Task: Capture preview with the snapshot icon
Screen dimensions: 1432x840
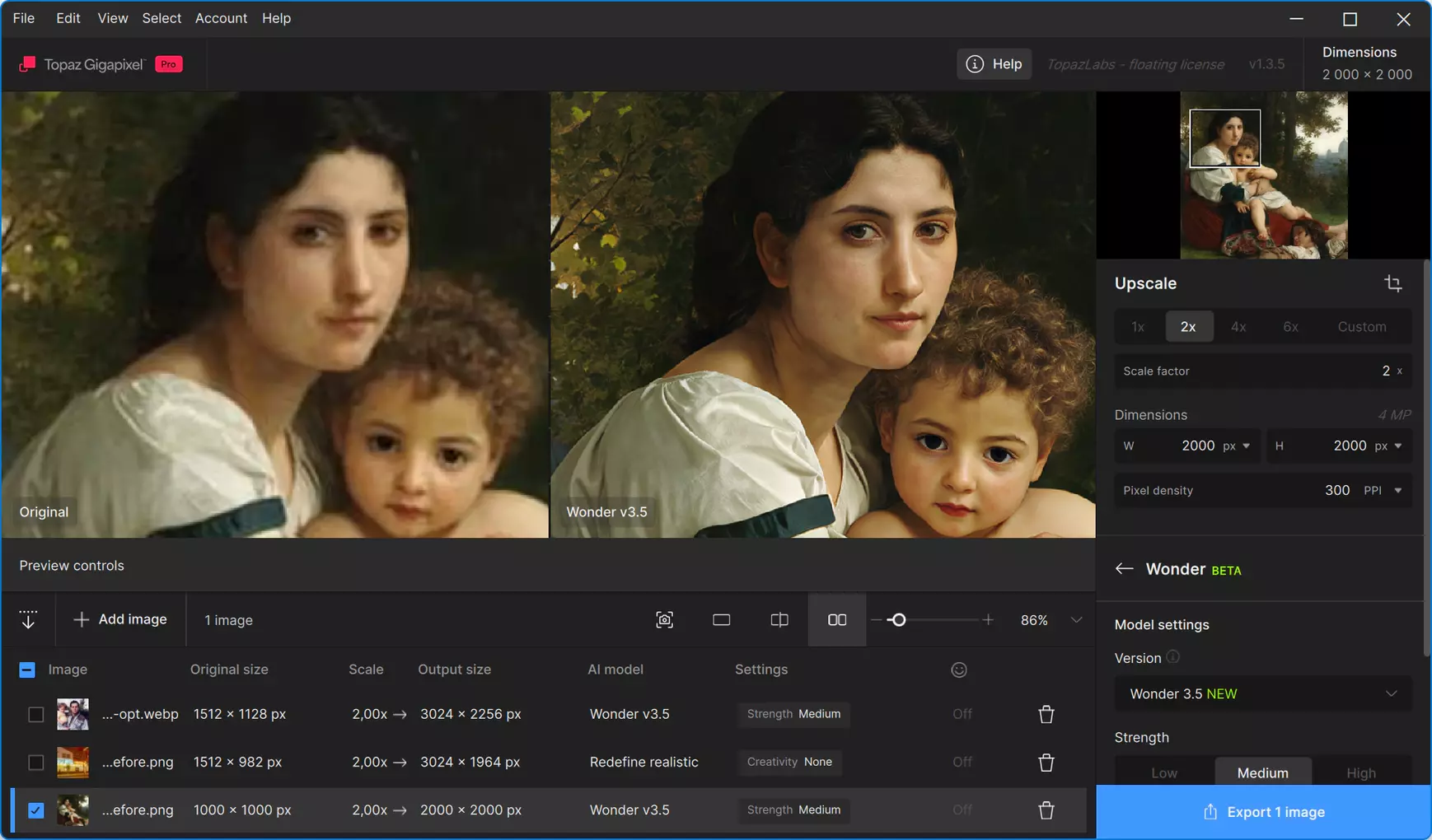Action: 664,620
